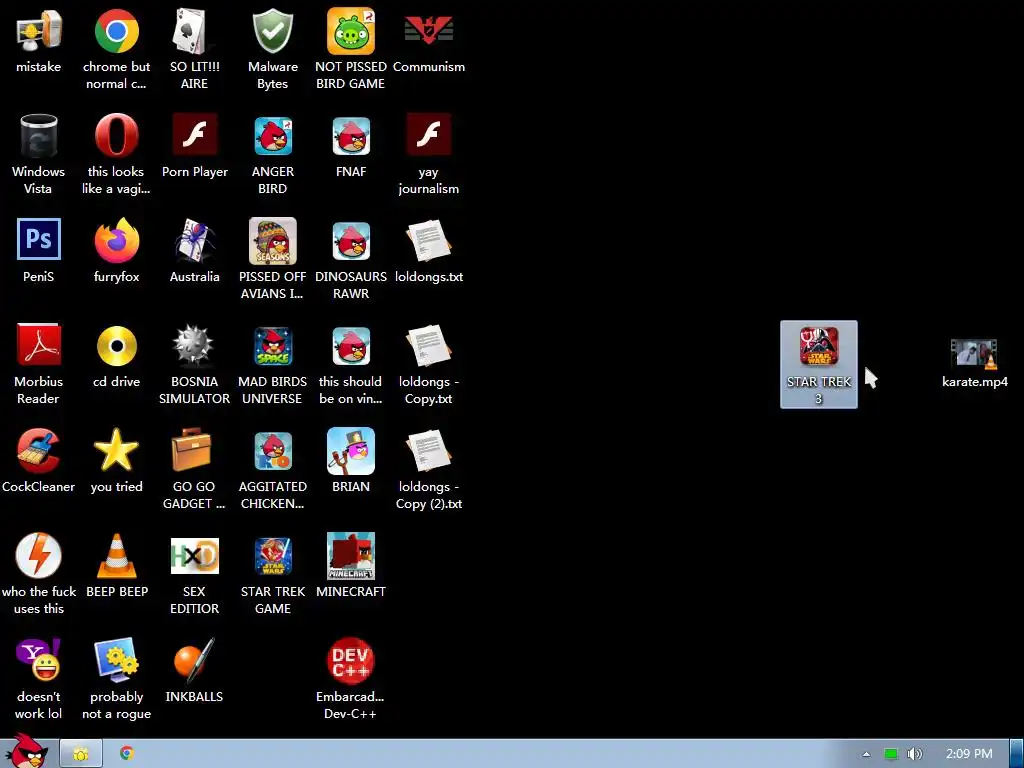Viewport: 1024px width, 768px height.
Task: Open Embarcadero Dev-C++ icon
Action: click(x=351, y=660)
